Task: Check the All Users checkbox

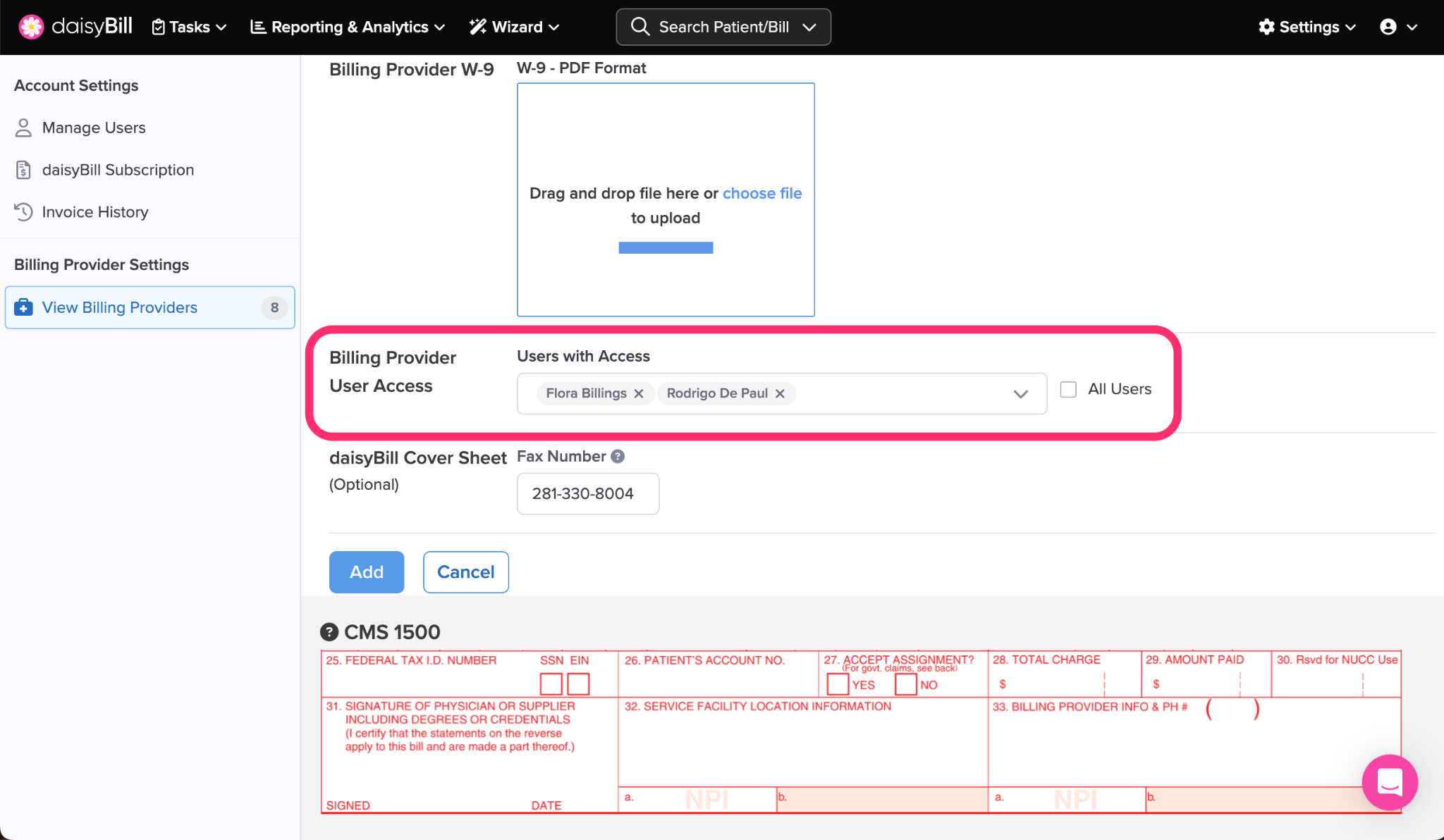Action: click(1068, 389)
